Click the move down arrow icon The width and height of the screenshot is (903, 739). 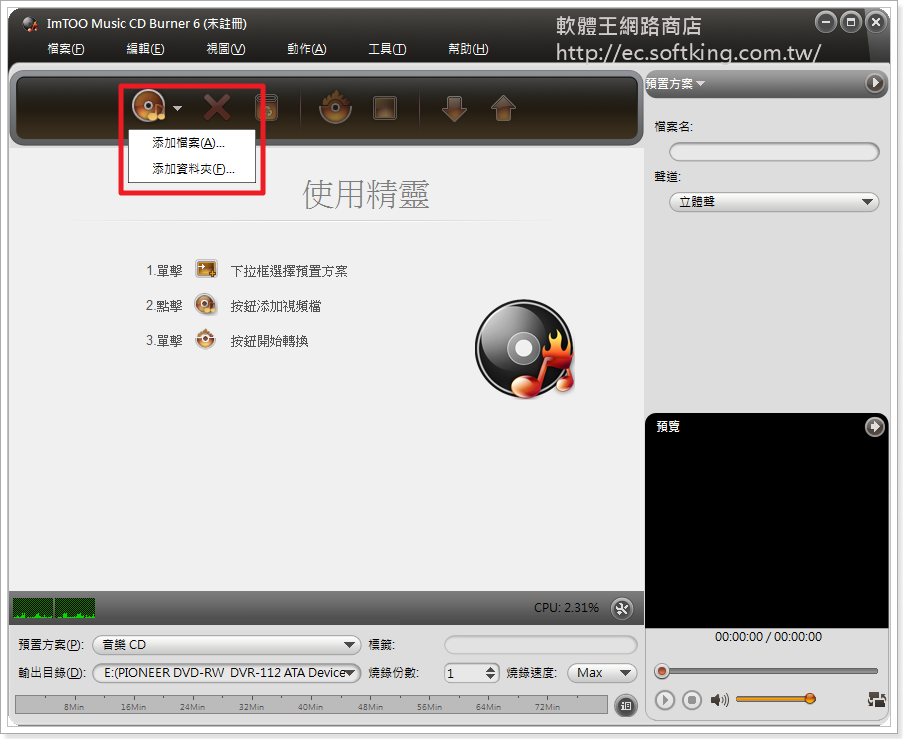pos(454,108)
